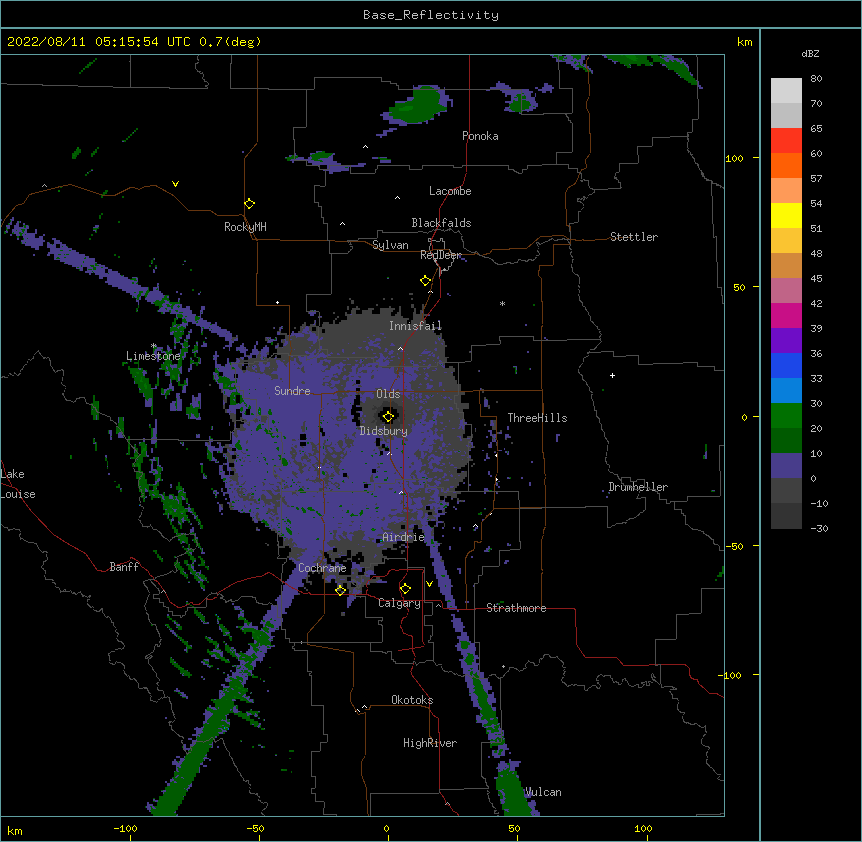Screen dimensions: 862x842
Task: Click the bright green 20-30 dBZ swatch
Action: (786, 416)
